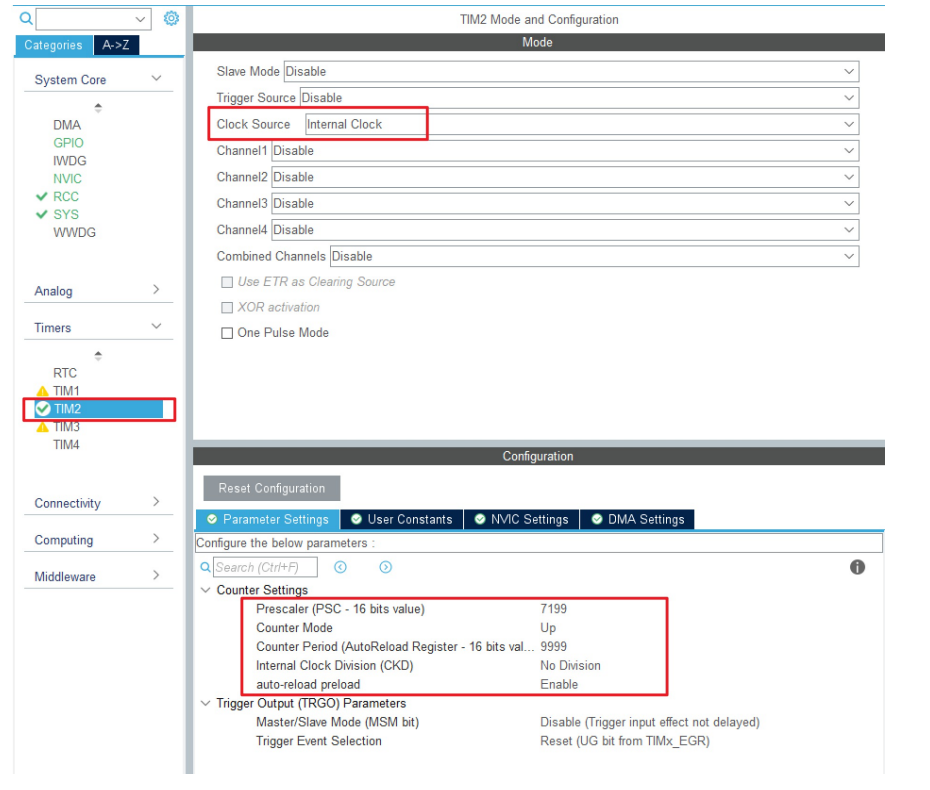The height and width of the screenshot is (790, 930).
Task: Switch to the A->Z tab
Action: point(116,45)
